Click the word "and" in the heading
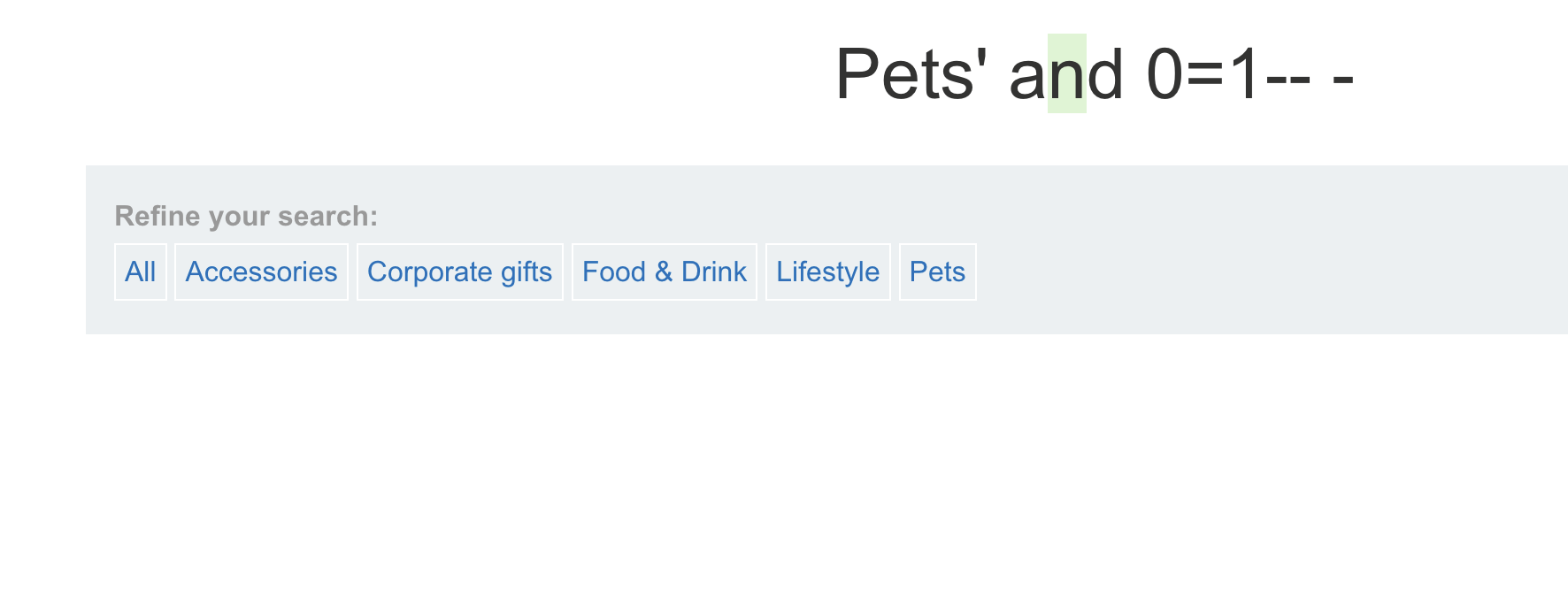1568x589 pixels. (1066, 74)
